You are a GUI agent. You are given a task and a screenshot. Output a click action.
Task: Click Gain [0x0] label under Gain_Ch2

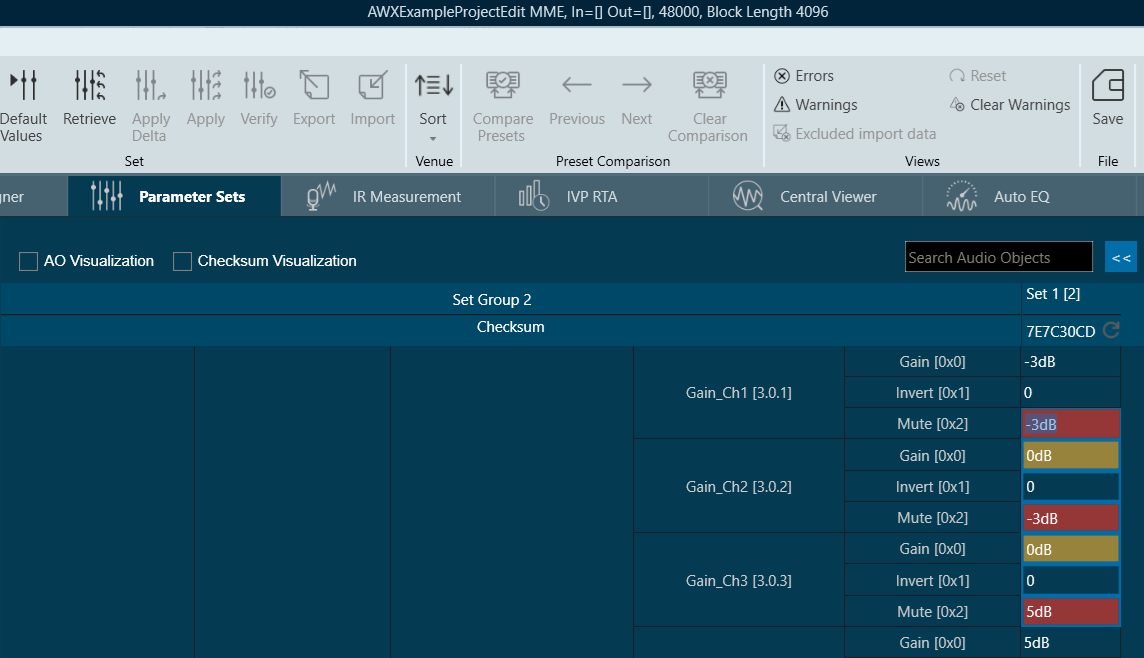pos(932,455)
